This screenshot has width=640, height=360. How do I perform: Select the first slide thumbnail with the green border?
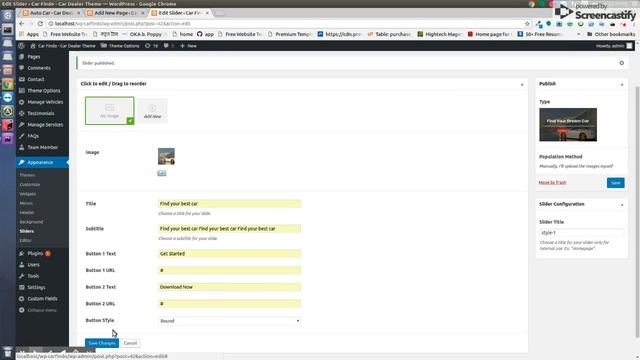[x=109, y=111]
